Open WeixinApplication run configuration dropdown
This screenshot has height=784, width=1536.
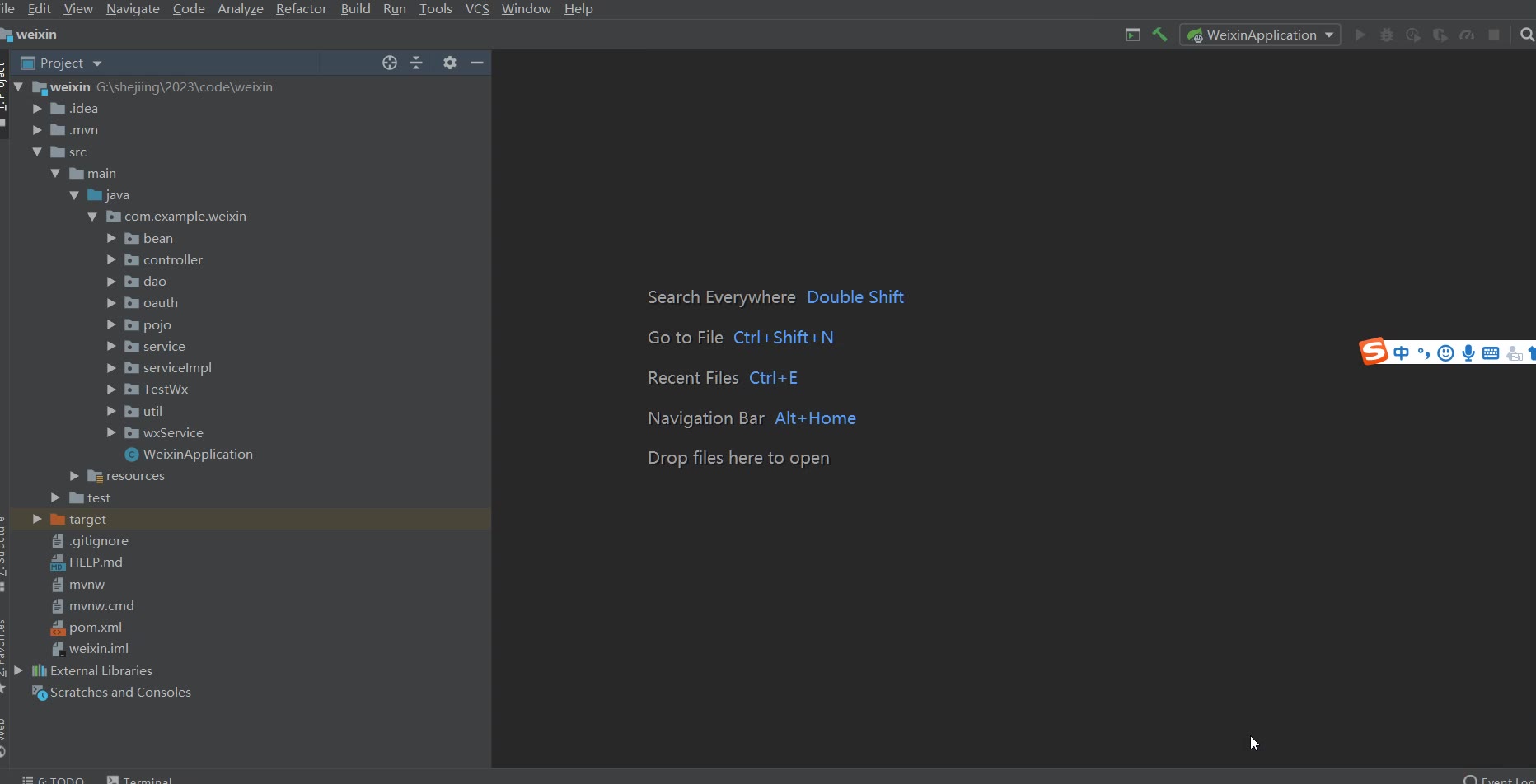pyautogui.click(x=1261, y=35)
